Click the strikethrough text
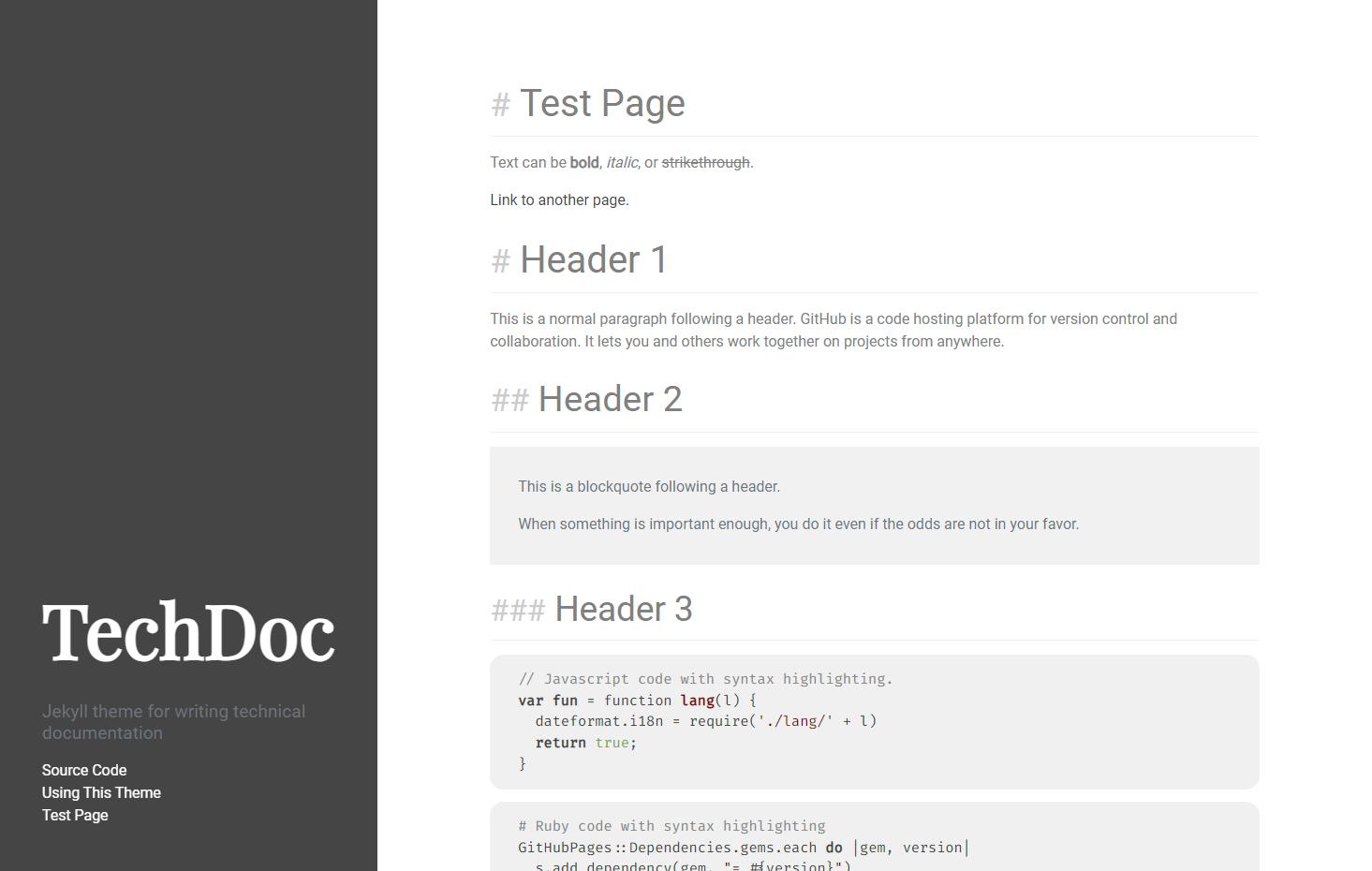The width and height of the screenshot is (1372, 871). [x=705, y=162]
